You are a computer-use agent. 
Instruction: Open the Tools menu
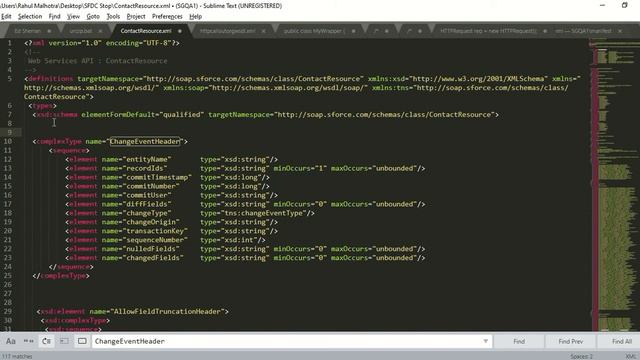pos(113,16)
